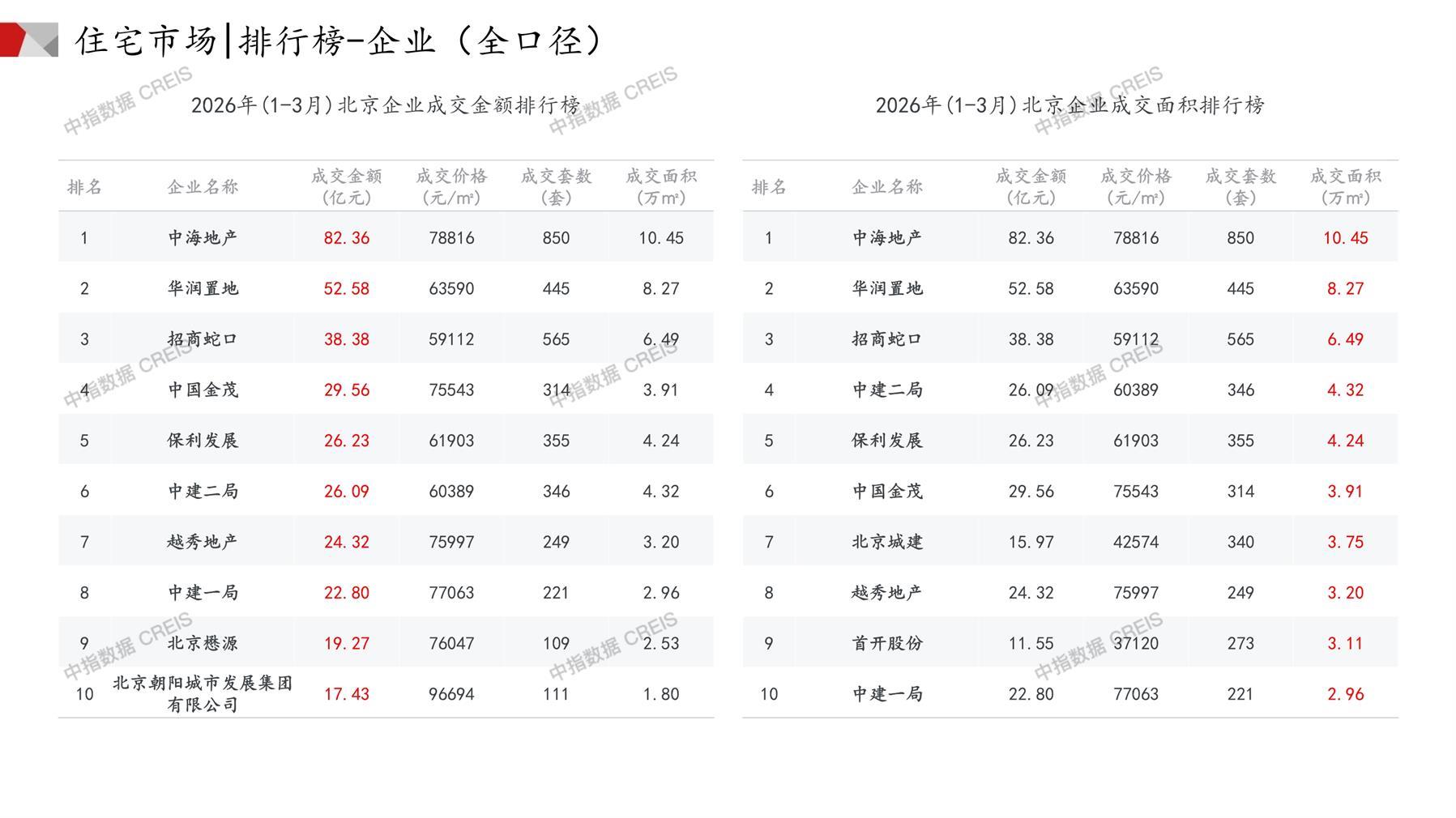Click 成交面积 column header in right table

pyautogui.click(x=1345, y=186)
